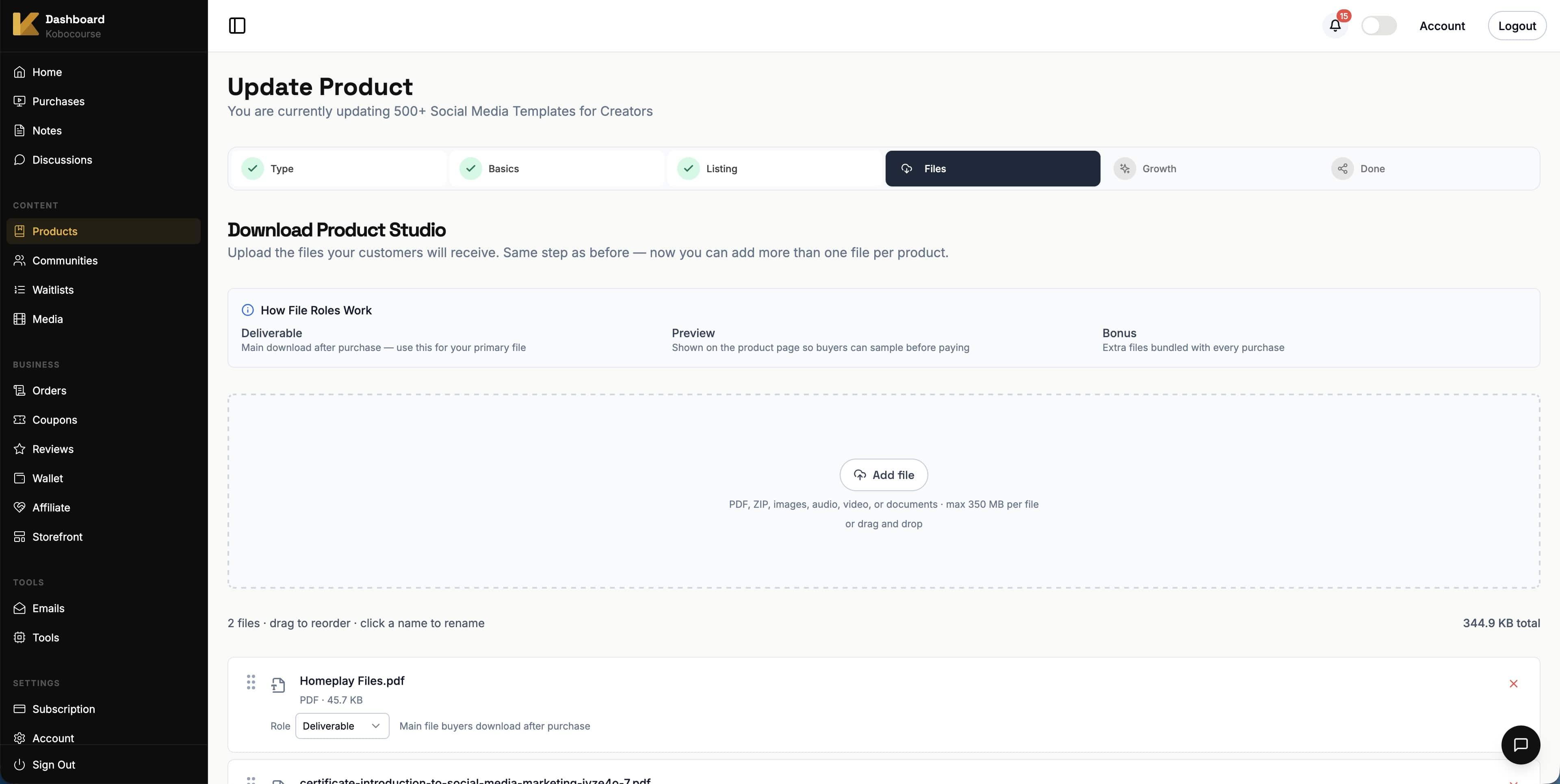Go to the Type step
Viewport: 1560px width, 784px height.
pyautogui.click(x=338, y=168)
